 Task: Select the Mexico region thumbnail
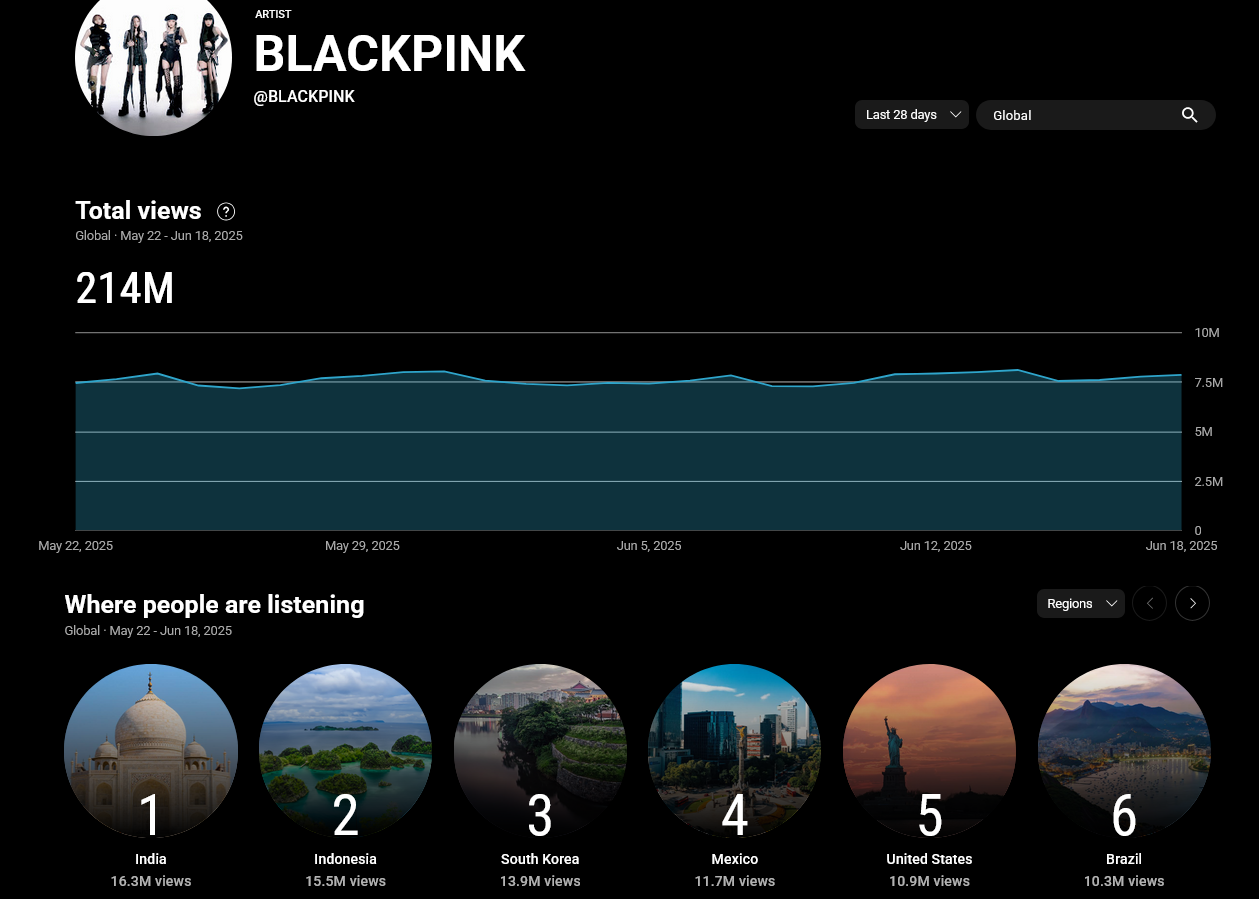click(x=735, y=751)
